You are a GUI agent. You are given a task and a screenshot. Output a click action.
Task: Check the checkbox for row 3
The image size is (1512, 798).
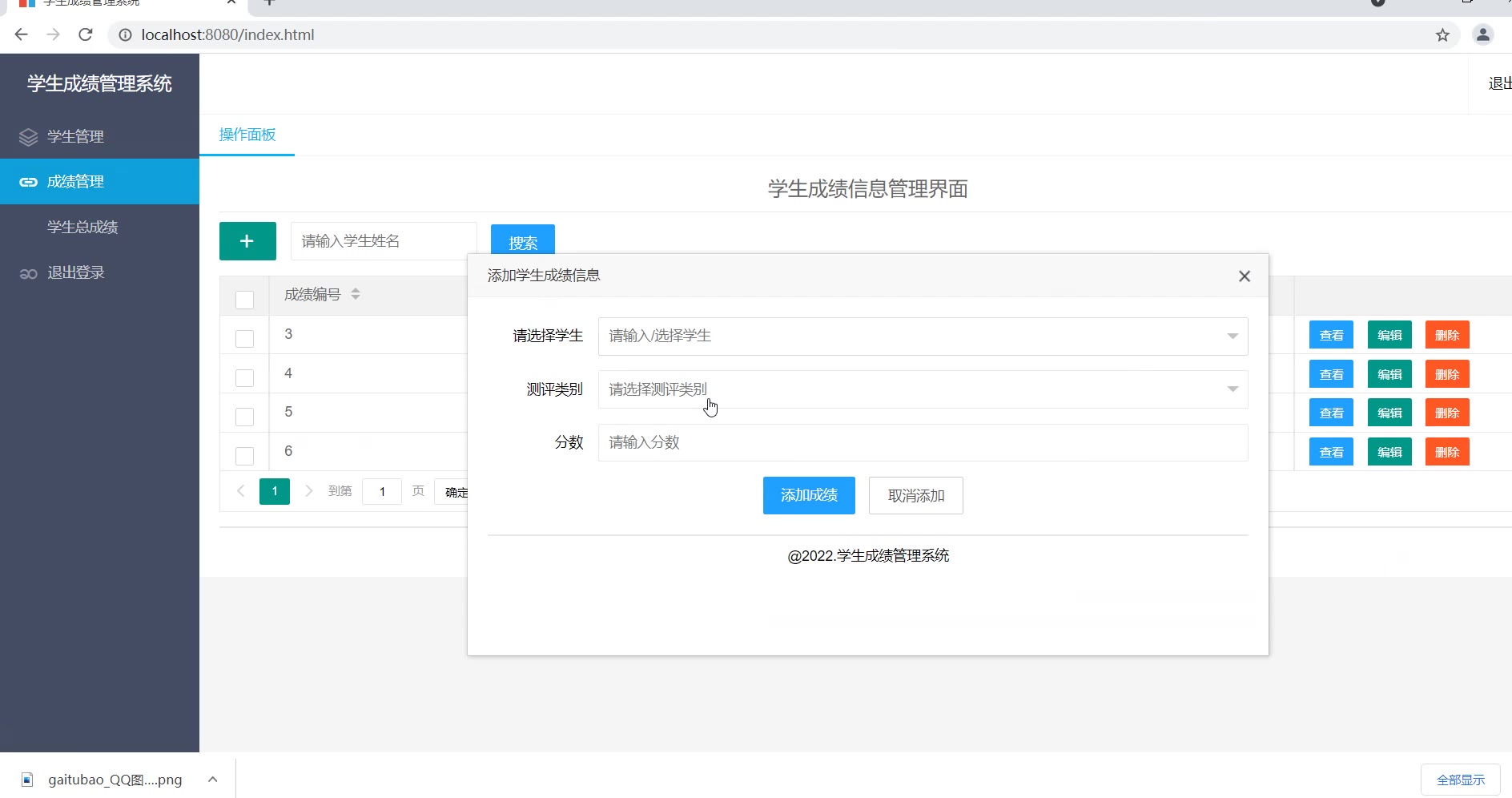coord(244,338)
